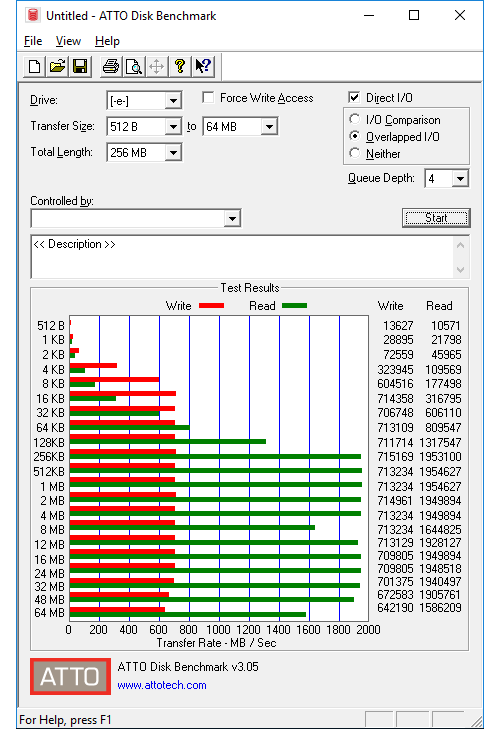
Task: Click the 8 MB read value 1644825
Action: pos(440,530)
